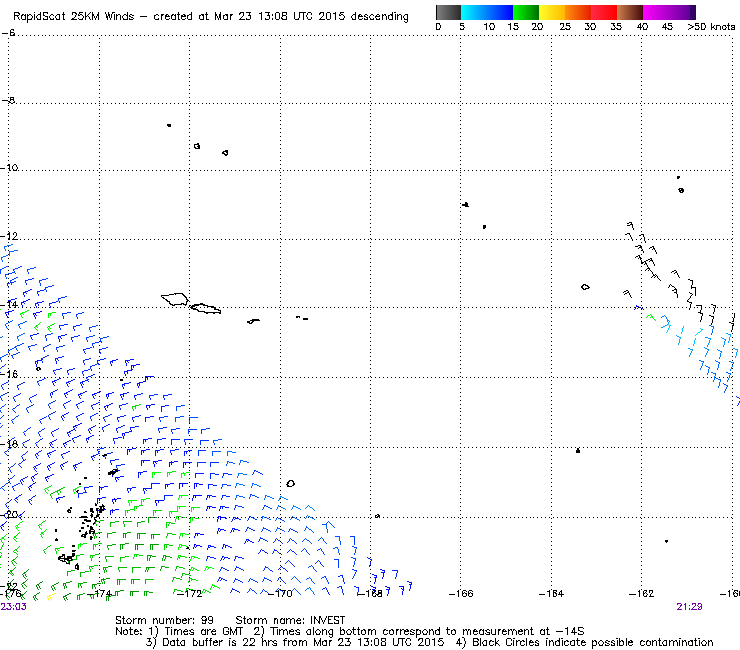The image size is (740, 650).
Task: Click the Upolu island outline east of Savai'i
Action: (205, 308)
